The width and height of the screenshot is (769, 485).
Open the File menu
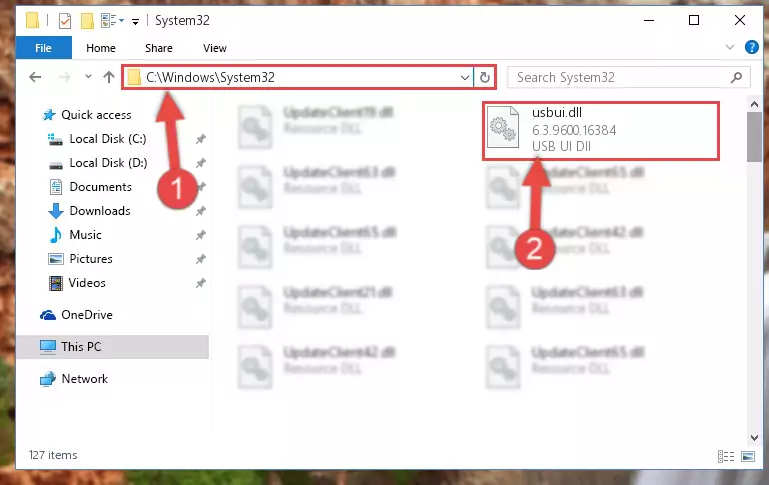(43, 48)
